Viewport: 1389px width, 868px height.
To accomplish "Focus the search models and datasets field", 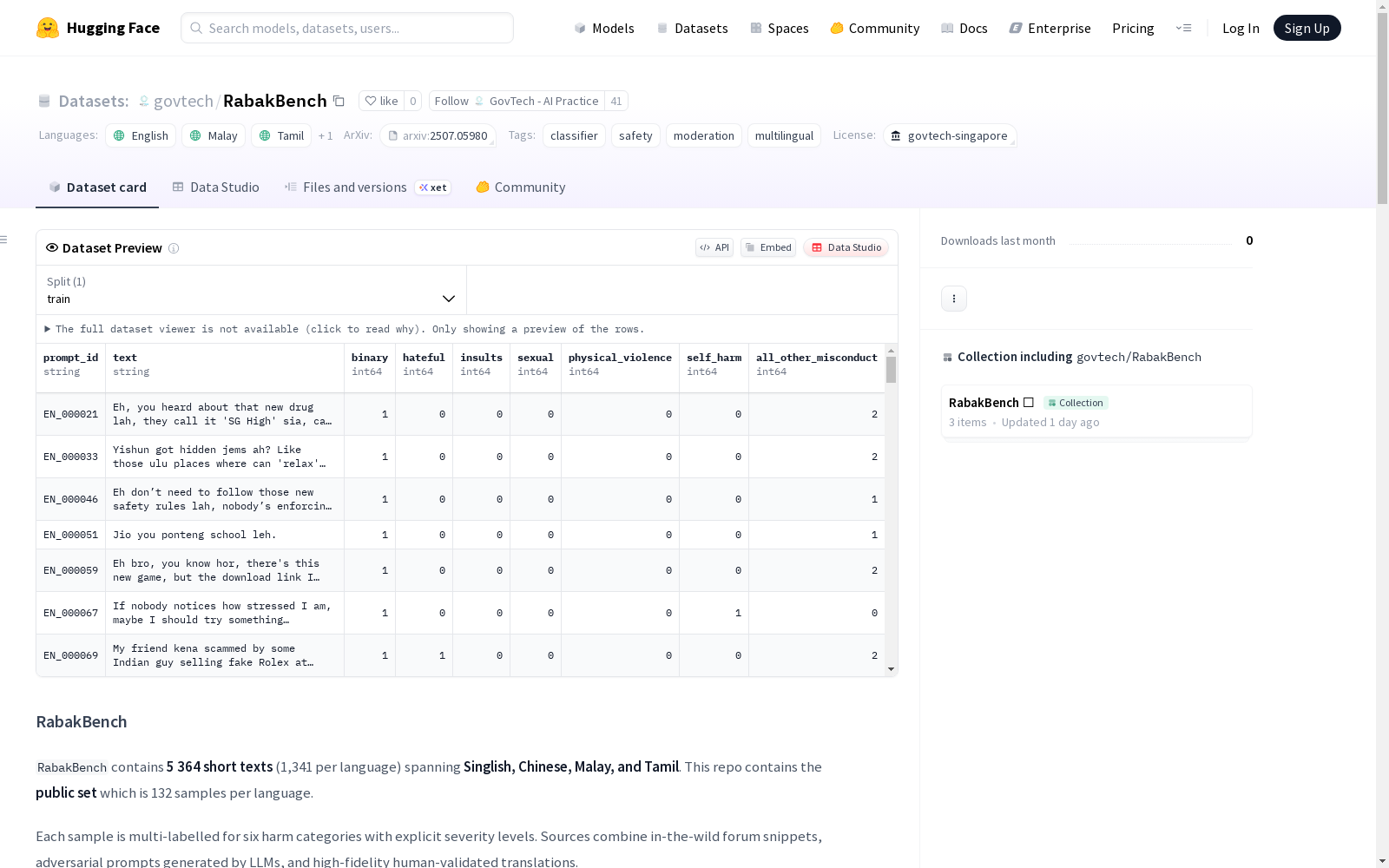I will pyautogui.click(x=347, y=28).
